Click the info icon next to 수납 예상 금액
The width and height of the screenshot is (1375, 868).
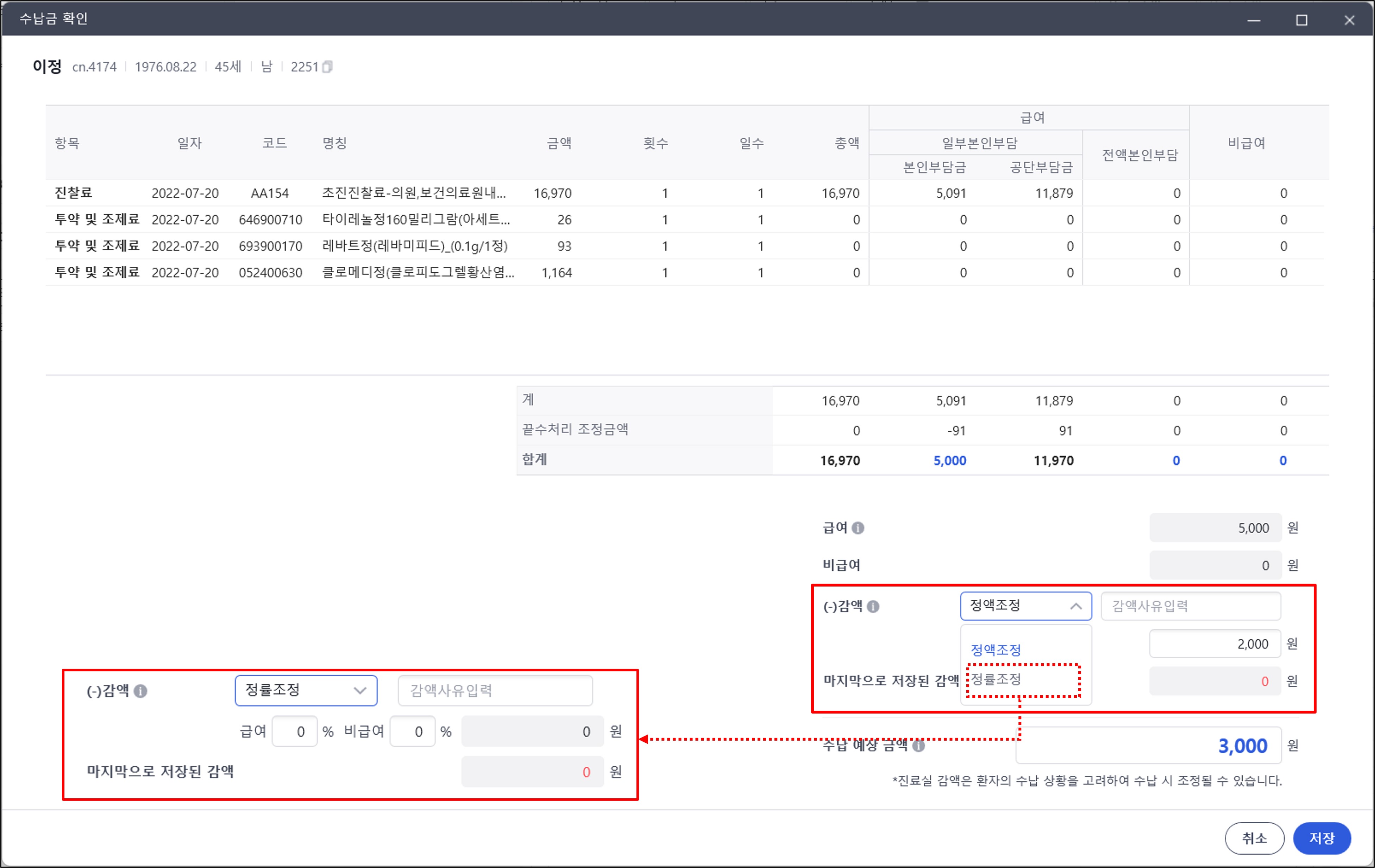point(919,746)
